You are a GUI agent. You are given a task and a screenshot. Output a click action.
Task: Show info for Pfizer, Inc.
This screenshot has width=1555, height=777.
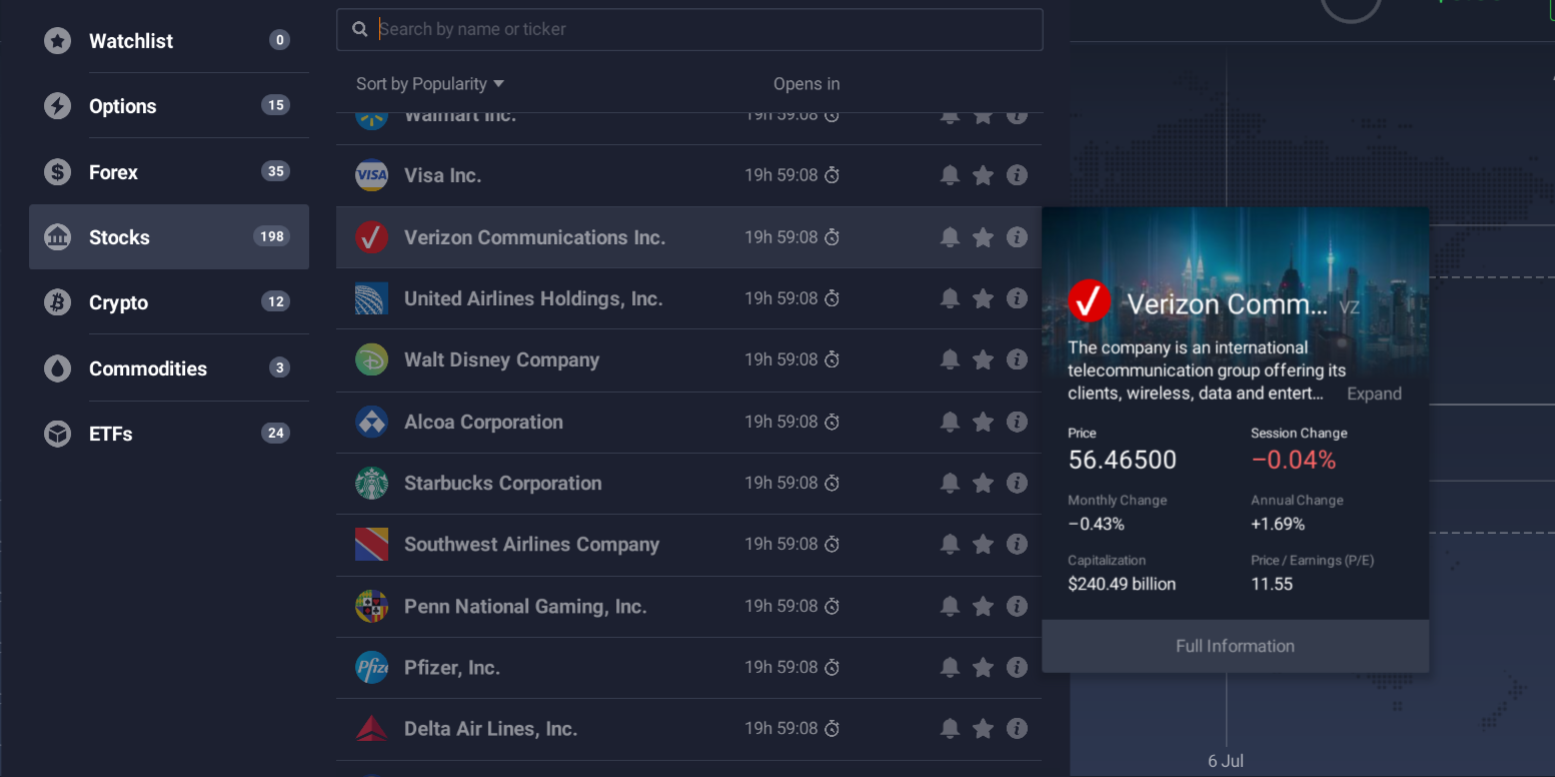tap(1017, 667)
